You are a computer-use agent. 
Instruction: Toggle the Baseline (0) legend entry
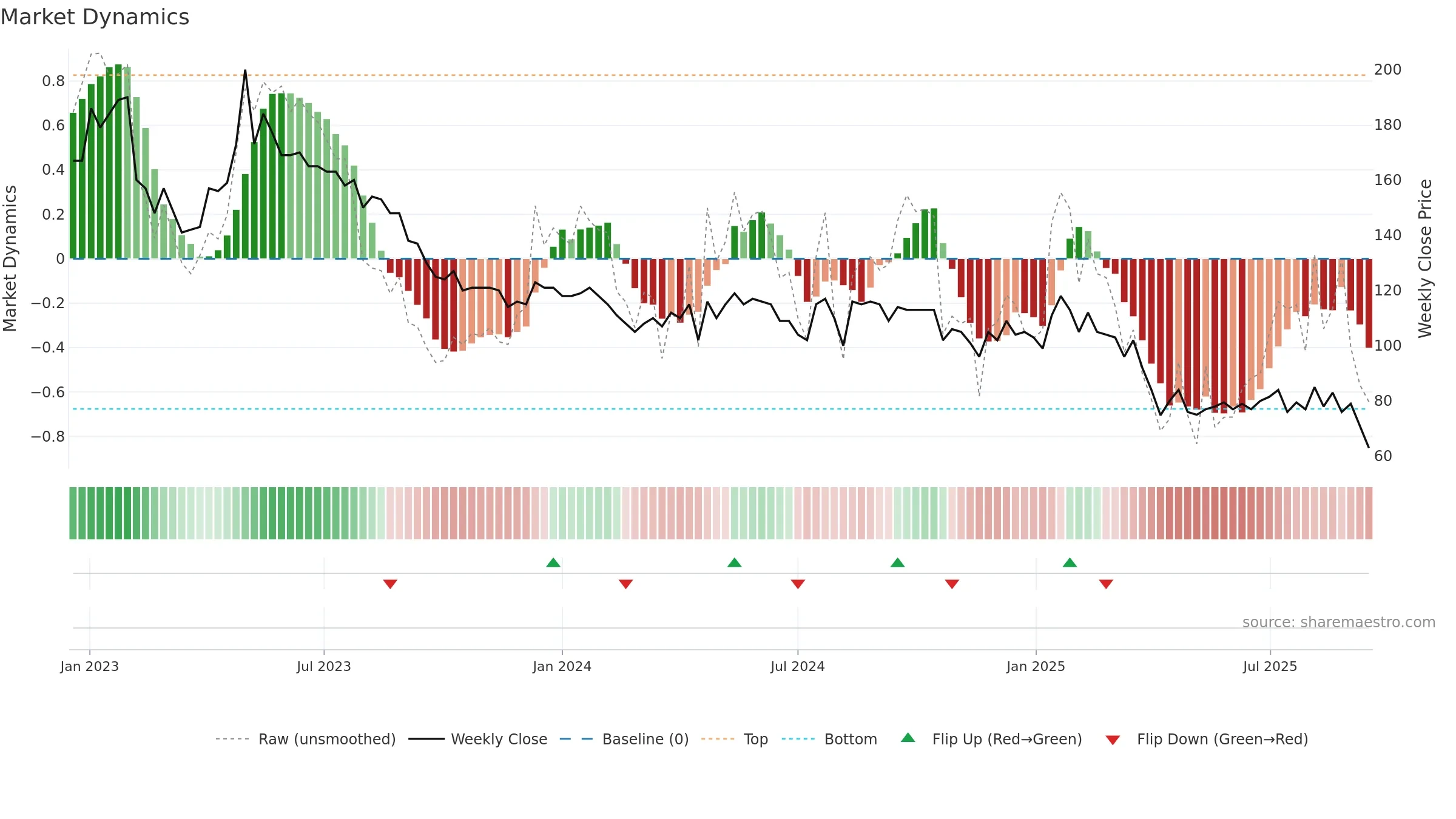[624, 739]
